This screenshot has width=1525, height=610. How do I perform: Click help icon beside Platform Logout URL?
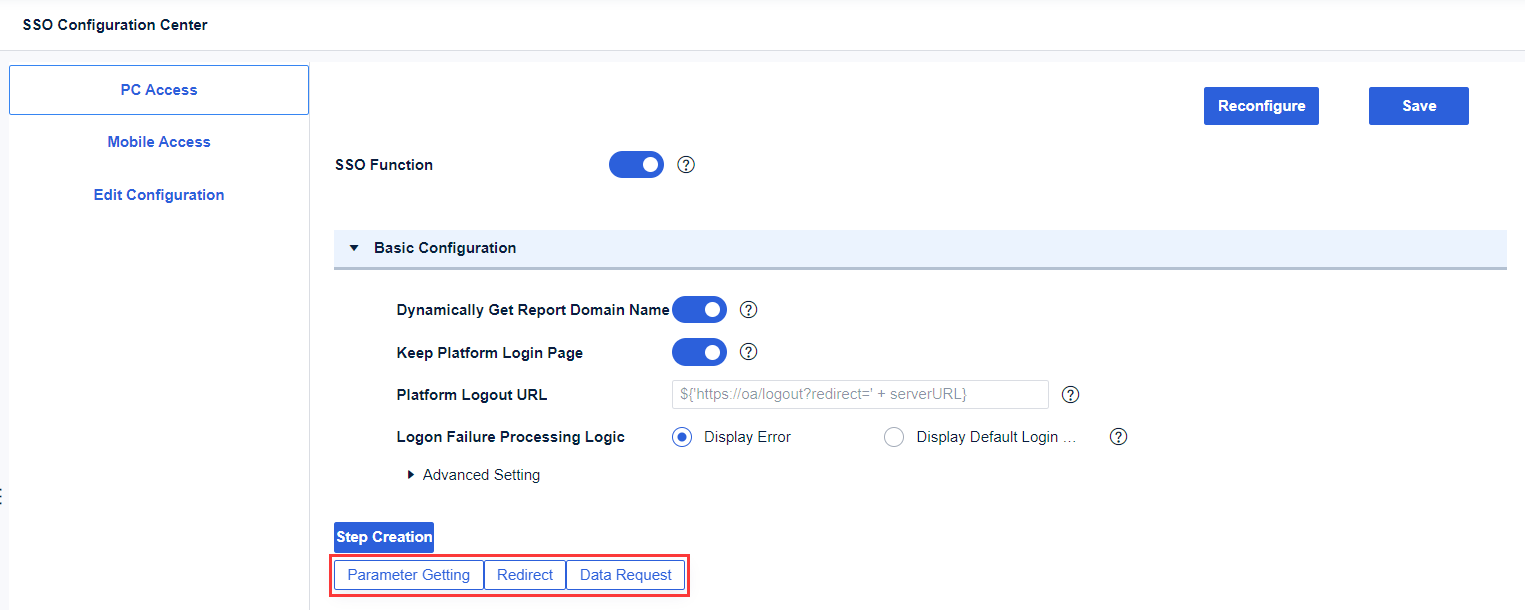1070,394
